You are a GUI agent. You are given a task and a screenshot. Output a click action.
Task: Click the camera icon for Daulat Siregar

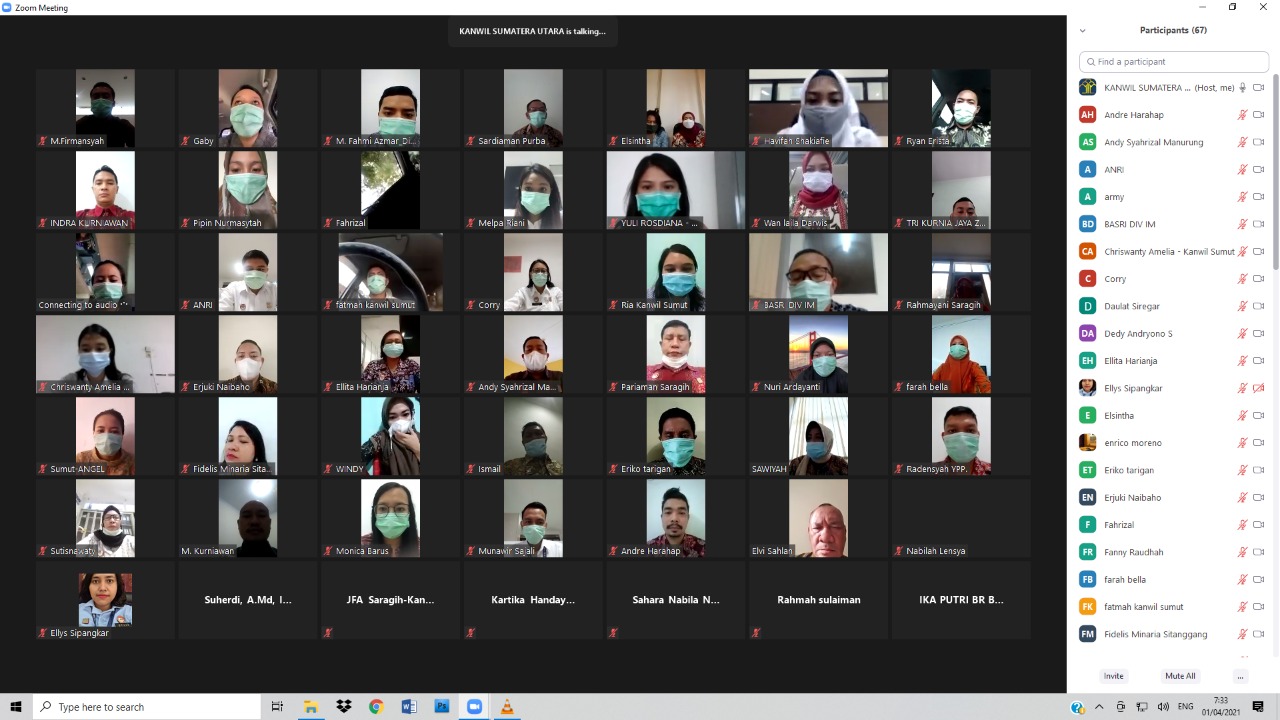click(1259, 306)
